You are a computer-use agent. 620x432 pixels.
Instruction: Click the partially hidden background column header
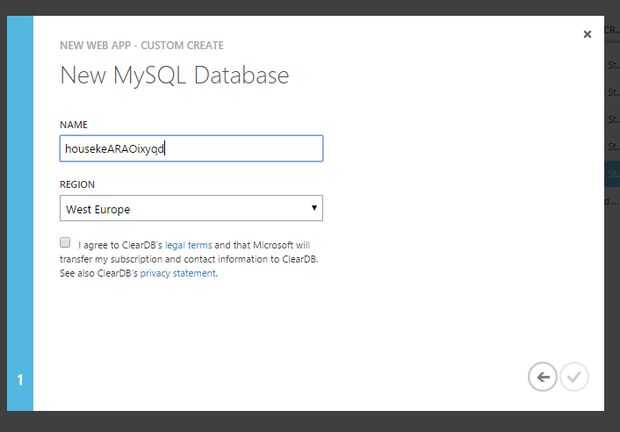coord(612,31)
